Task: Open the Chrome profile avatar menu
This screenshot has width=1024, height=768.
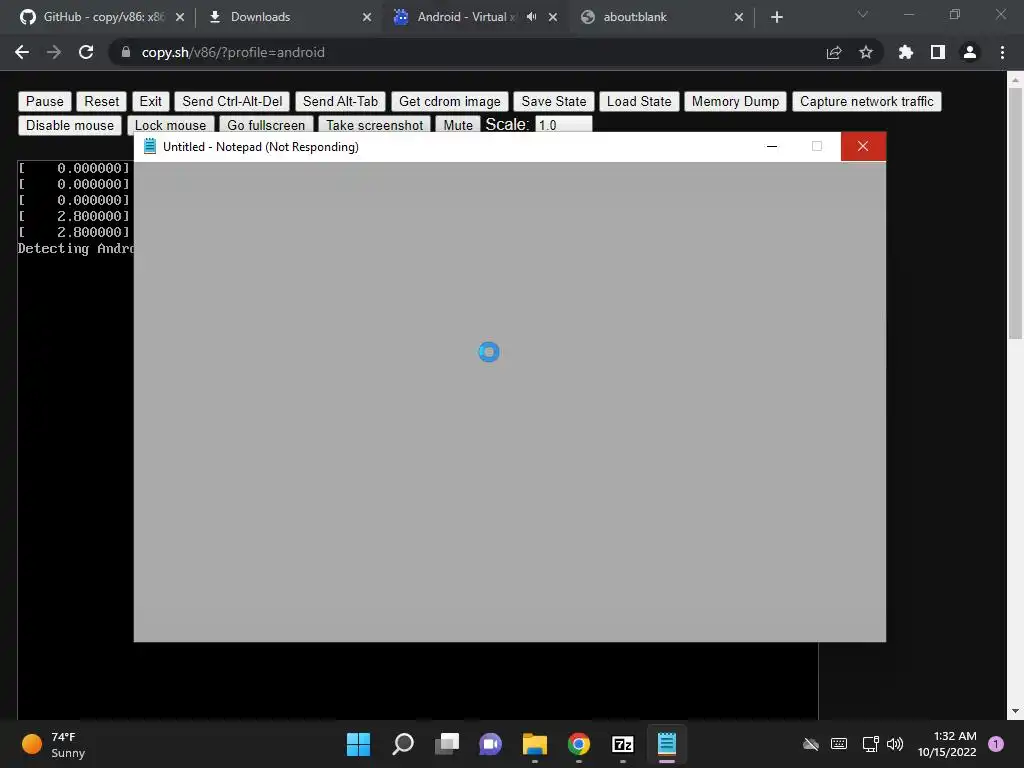Action: [x=970, y=52]
